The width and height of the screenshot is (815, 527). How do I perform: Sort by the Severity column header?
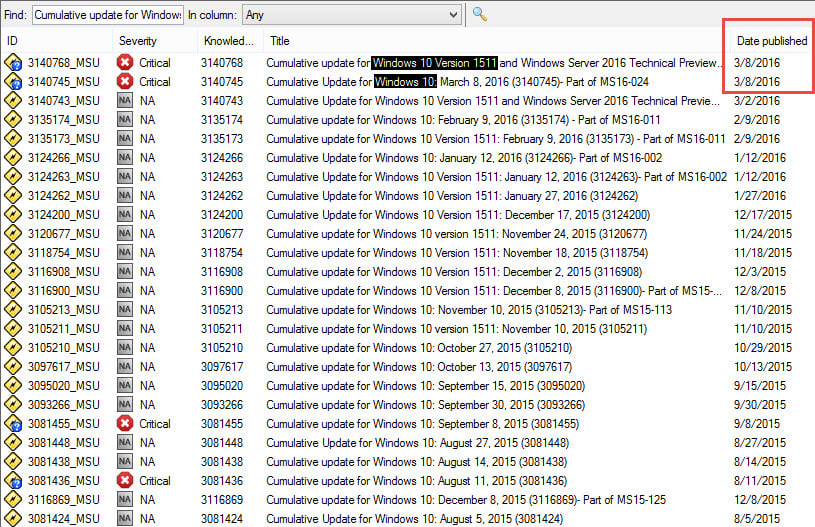137,41
